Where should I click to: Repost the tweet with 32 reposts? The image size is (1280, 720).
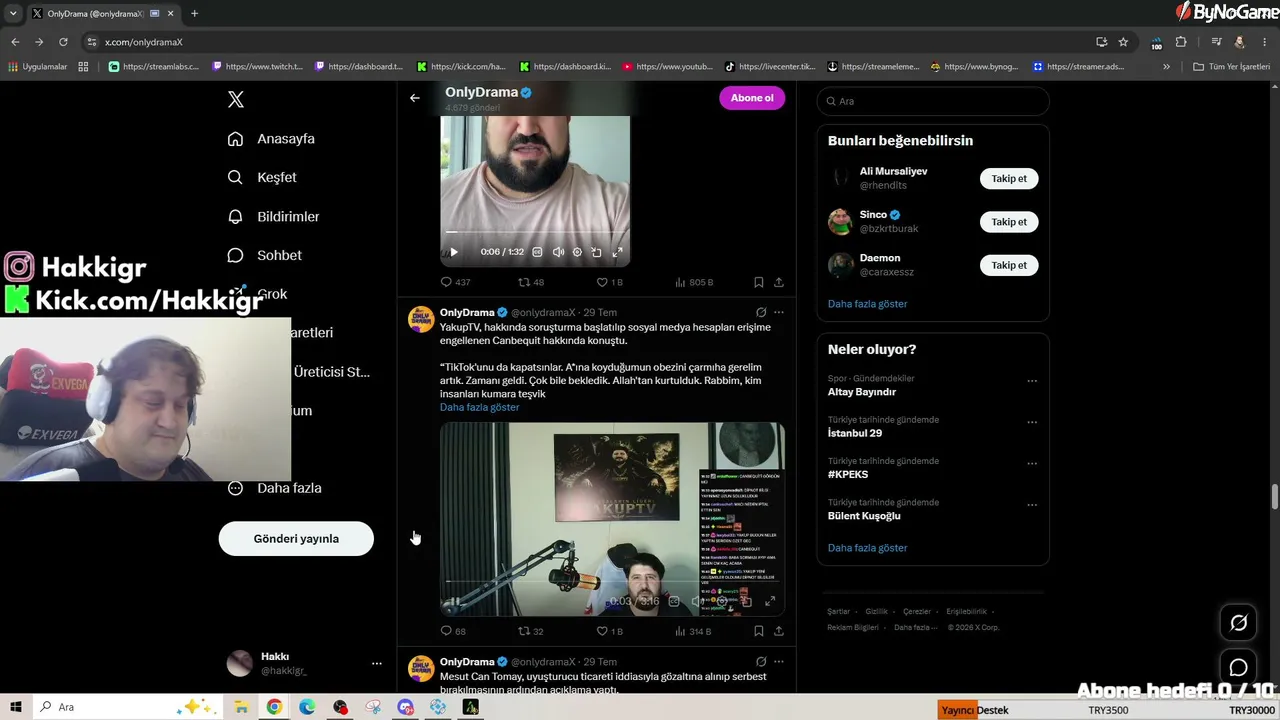tap(531, 631)
